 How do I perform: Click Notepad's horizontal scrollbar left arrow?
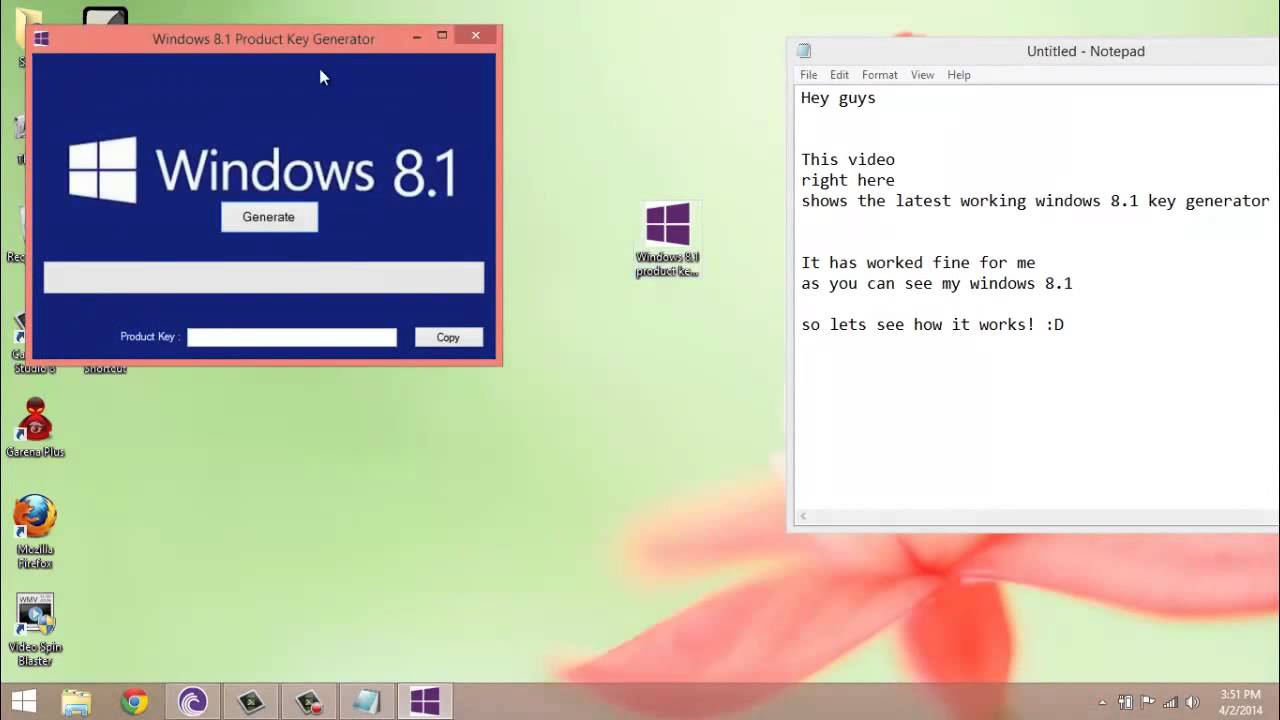pos(802,517)
